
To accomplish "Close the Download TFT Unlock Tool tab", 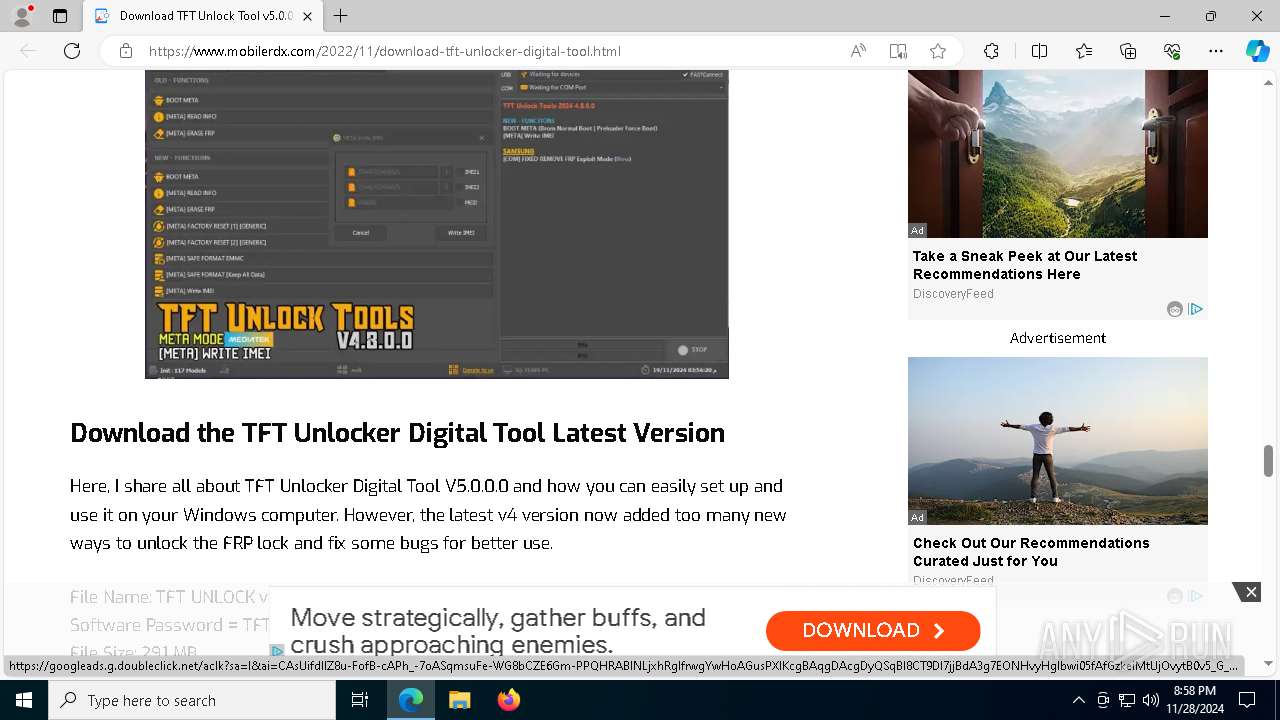I will [307, 16].
